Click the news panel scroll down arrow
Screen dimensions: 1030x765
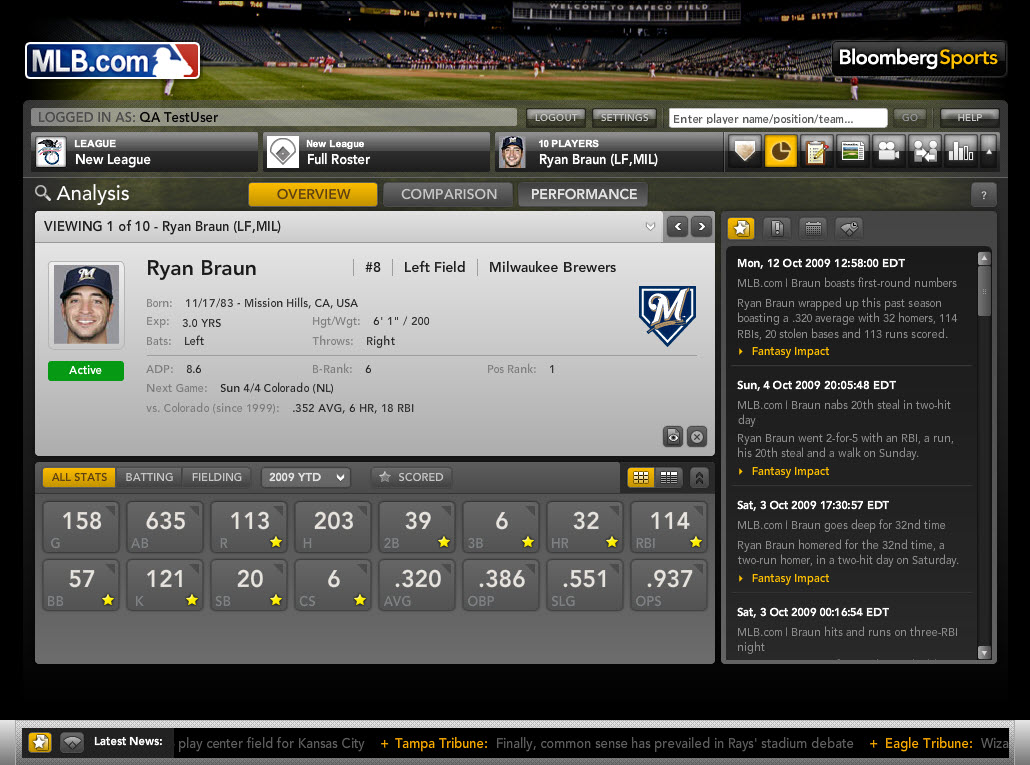coord(983,652)
